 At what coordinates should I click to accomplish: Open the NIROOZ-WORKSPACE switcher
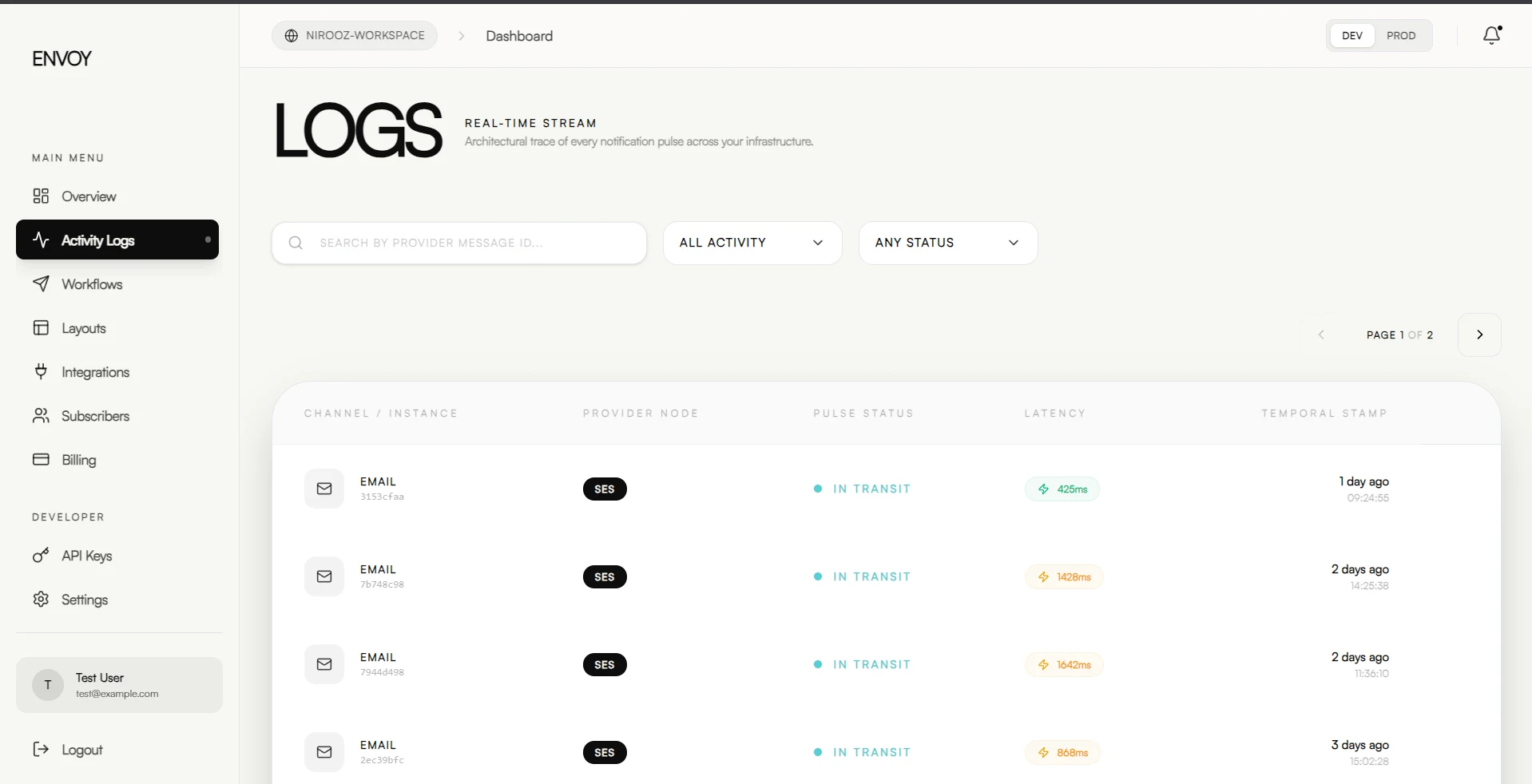pyautogui.click(x=355, y=36)
